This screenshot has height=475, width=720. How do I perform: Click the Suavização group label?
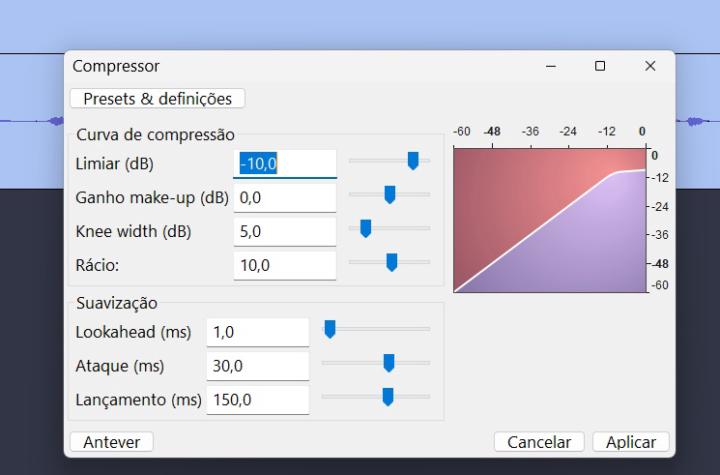pos(117,303)
